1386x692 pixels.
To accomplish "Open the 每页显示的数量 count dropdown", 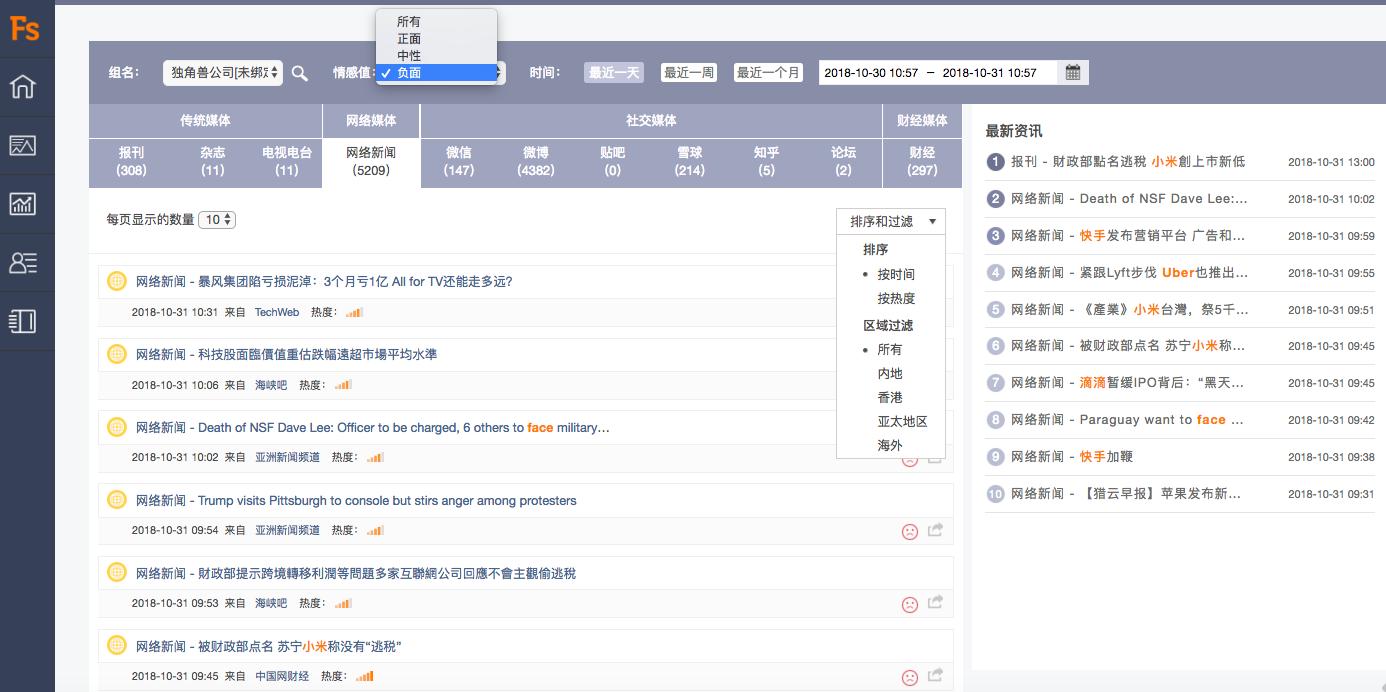I will [217, 220].
